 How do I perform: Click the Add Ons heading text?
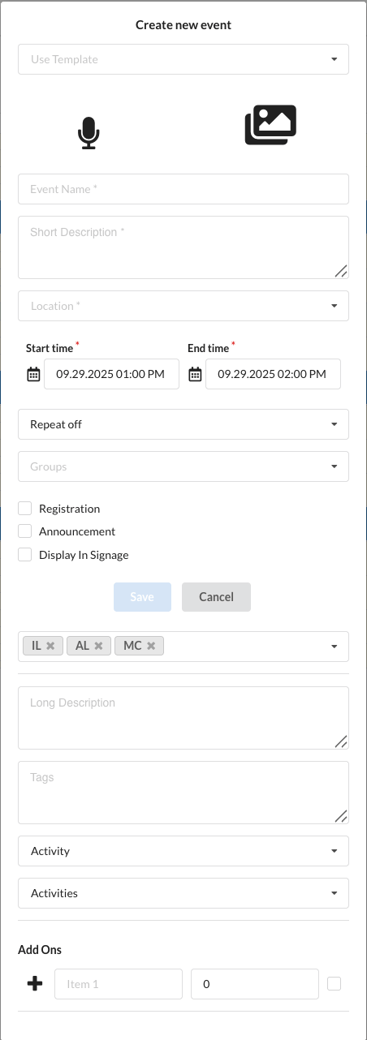40,950
